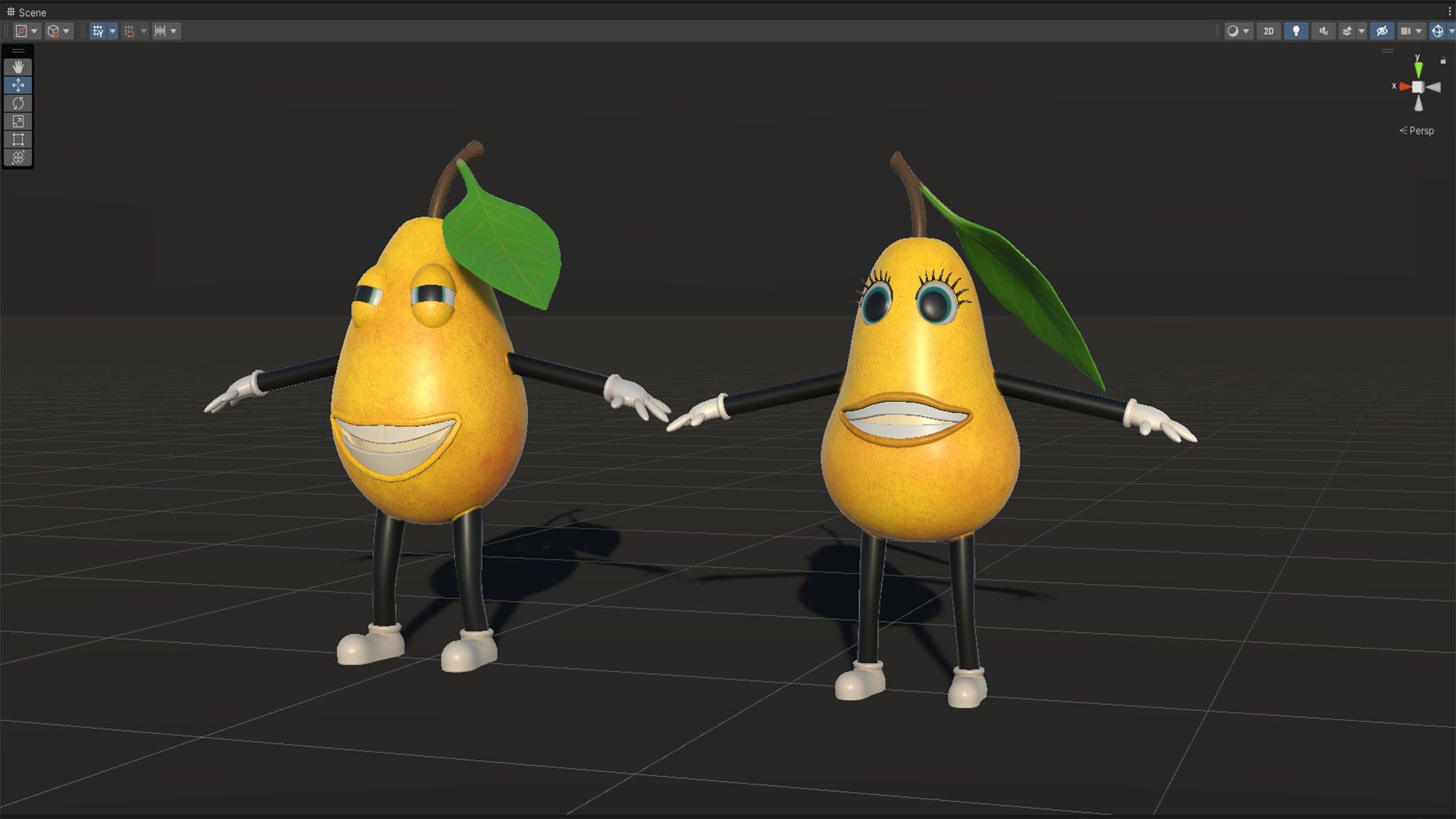Select the Rect tool
Screen dimensions: 1456x819
18,140
